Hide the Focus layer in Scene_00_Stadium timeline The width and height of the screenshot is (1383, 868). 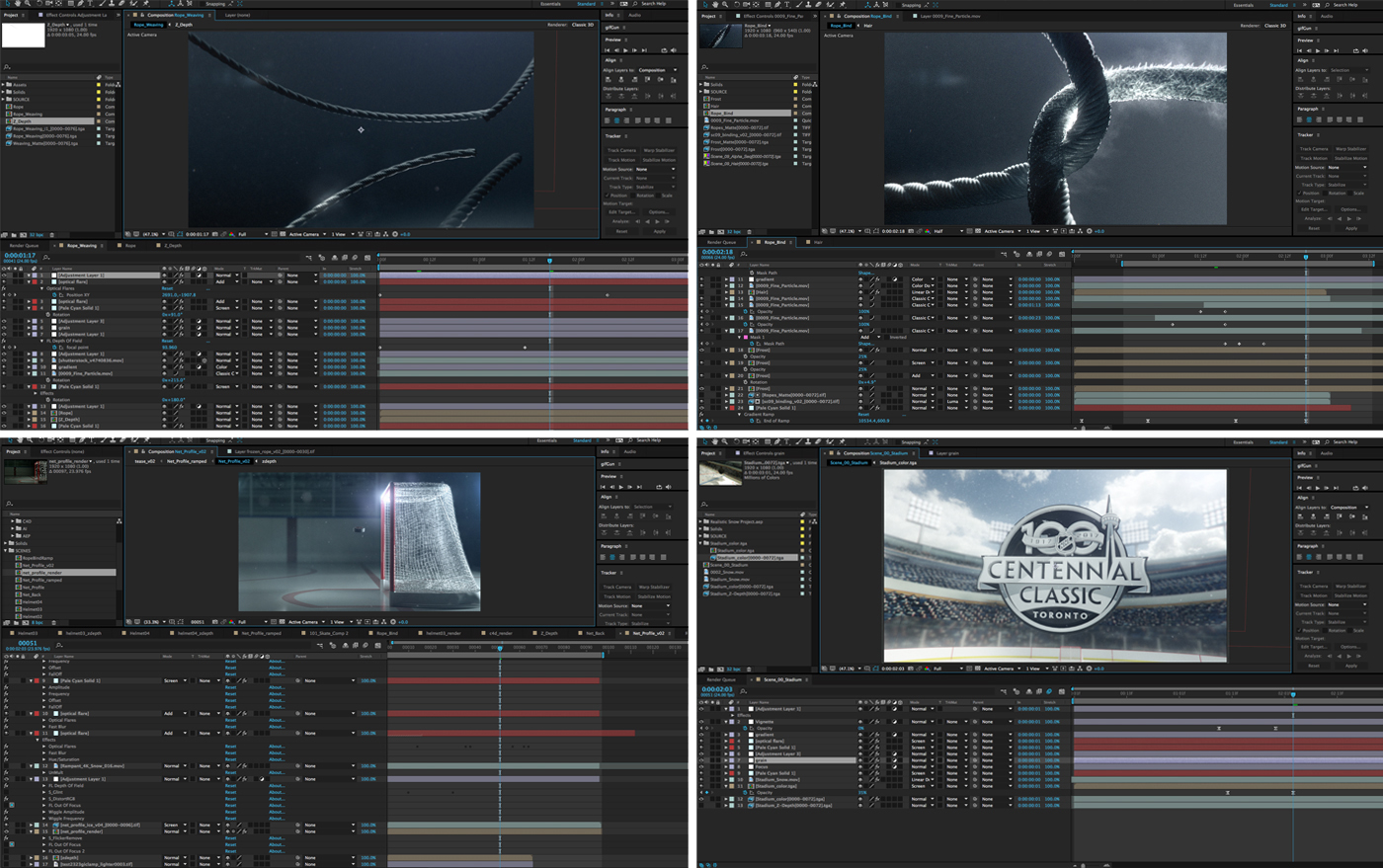(x=702, y=766)
